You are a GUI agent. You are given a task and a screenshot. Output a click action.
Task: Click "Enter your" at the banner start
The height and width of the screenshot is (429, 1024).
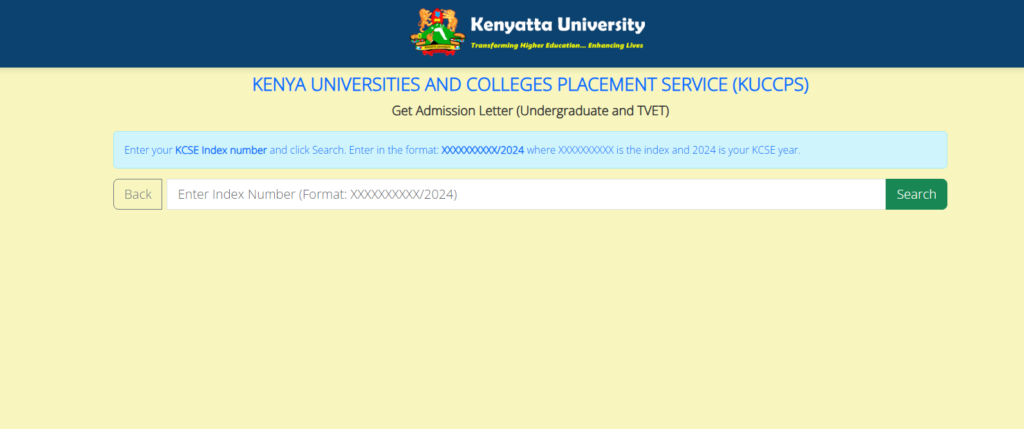pyautogui.click(x=148, y=150)
